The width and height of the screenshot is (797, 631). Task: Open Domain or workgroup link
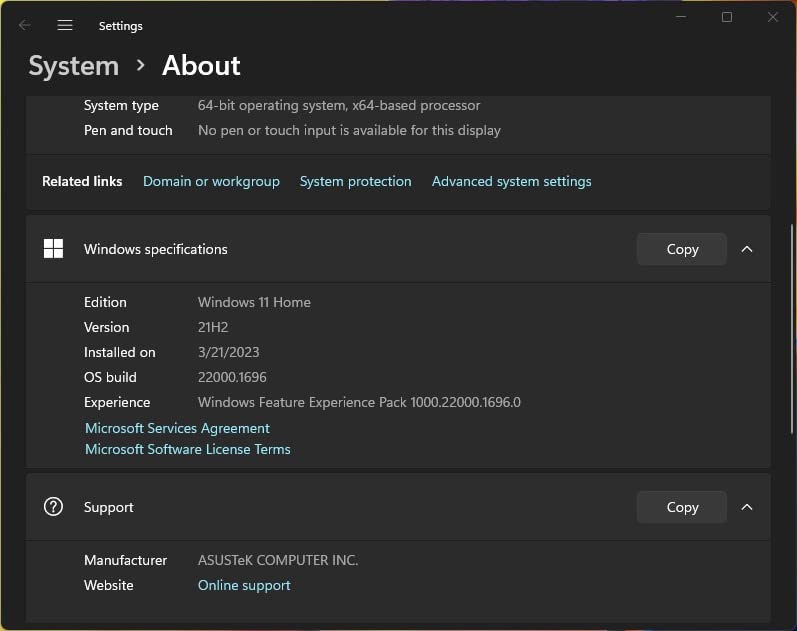[x=211, y=182]
